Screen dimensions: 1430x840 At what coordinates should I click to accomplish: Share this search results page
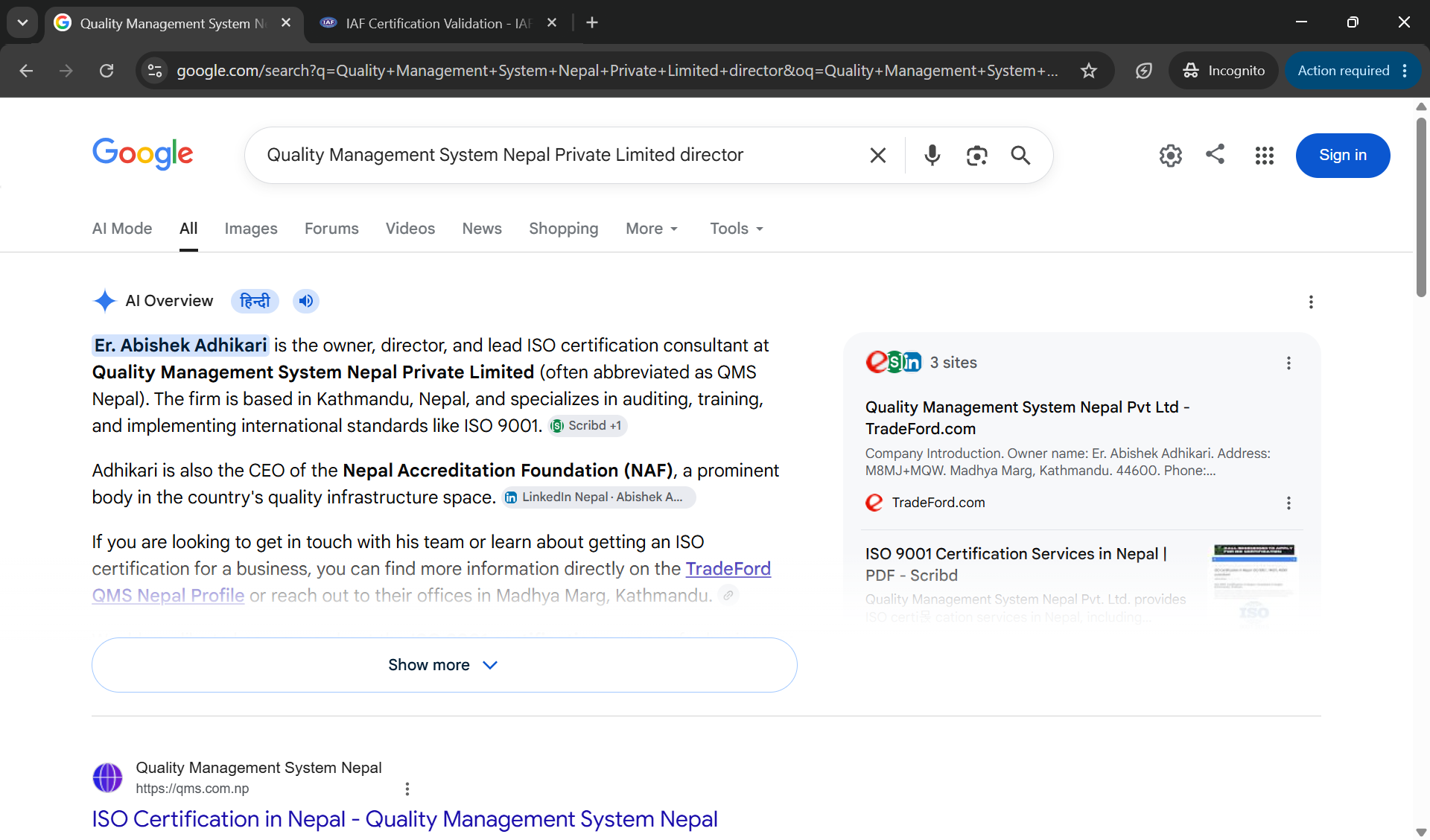1215,154
